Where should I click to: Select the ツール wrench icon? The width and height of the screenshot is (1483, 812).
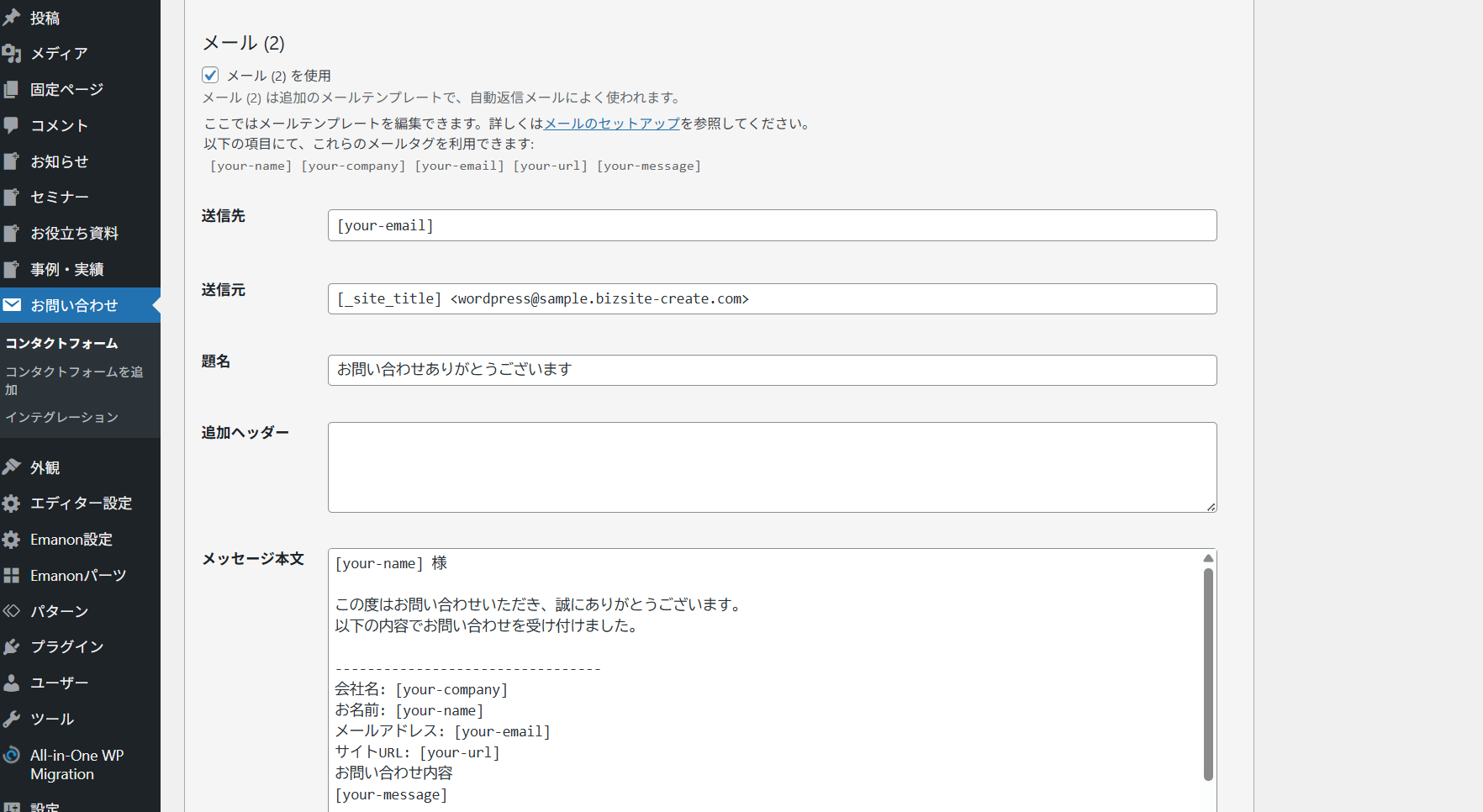coord(12,719)
